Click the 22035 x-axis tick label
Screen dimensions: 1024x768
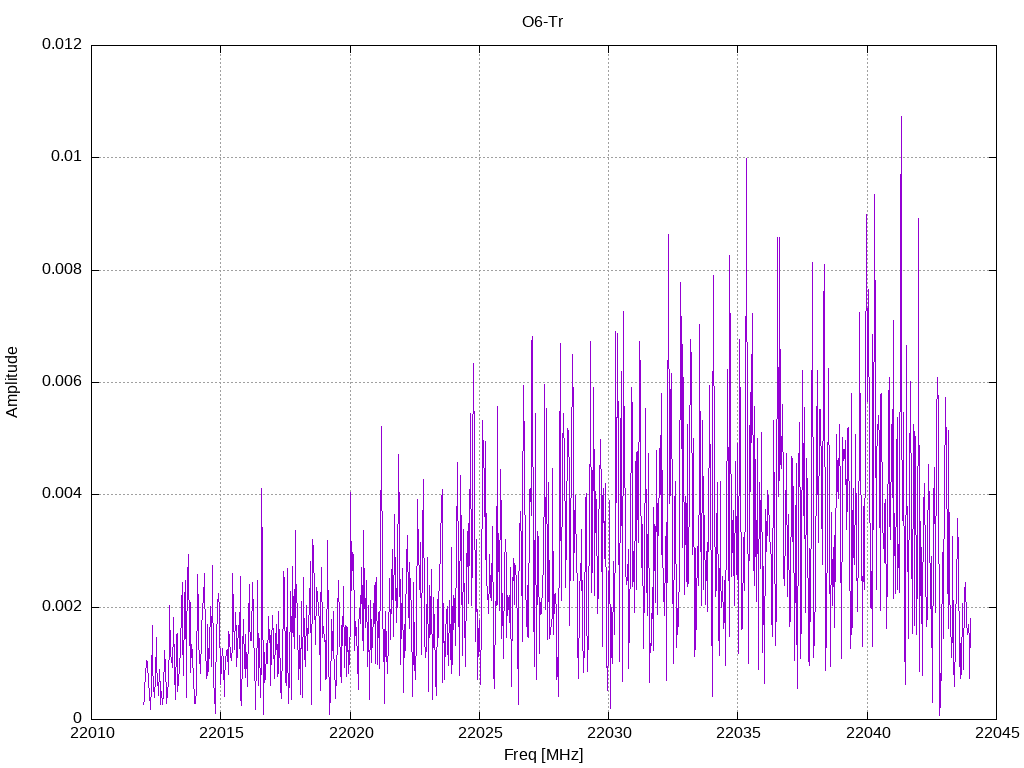(739, 733)
